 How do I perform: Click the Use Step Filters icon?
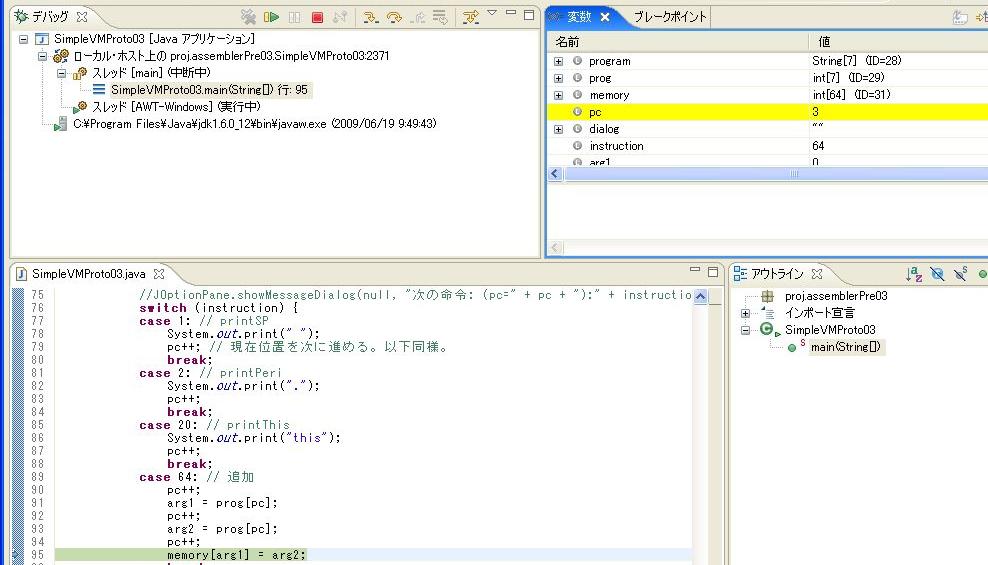[x=470, y=17]
